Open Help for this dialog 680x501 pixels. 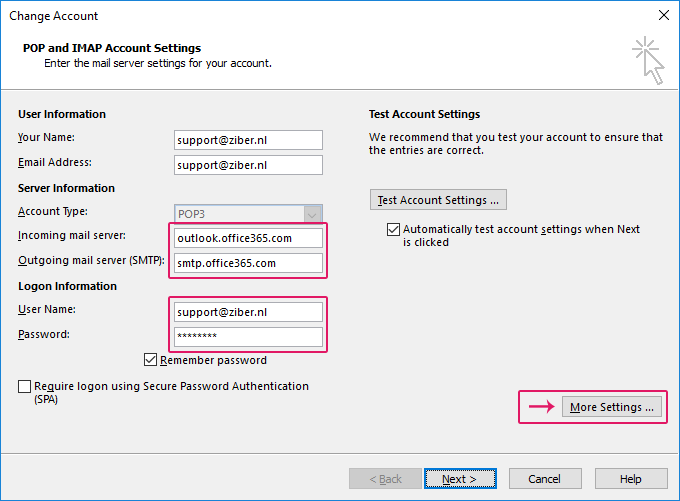pos(631,479)
